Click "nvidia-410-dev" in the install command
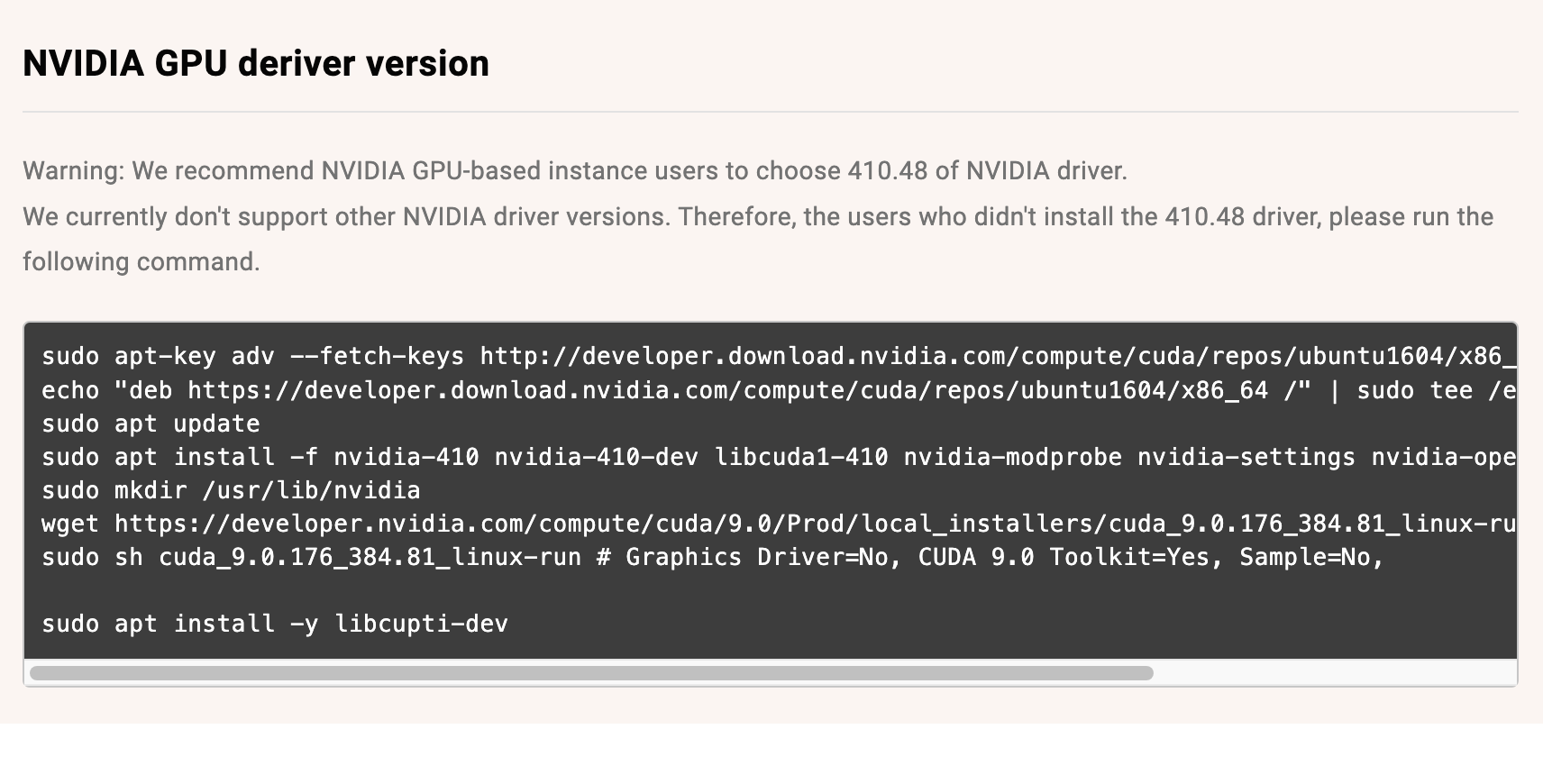The width and height of the screenshot is (1543, 784). pos(596,457)
